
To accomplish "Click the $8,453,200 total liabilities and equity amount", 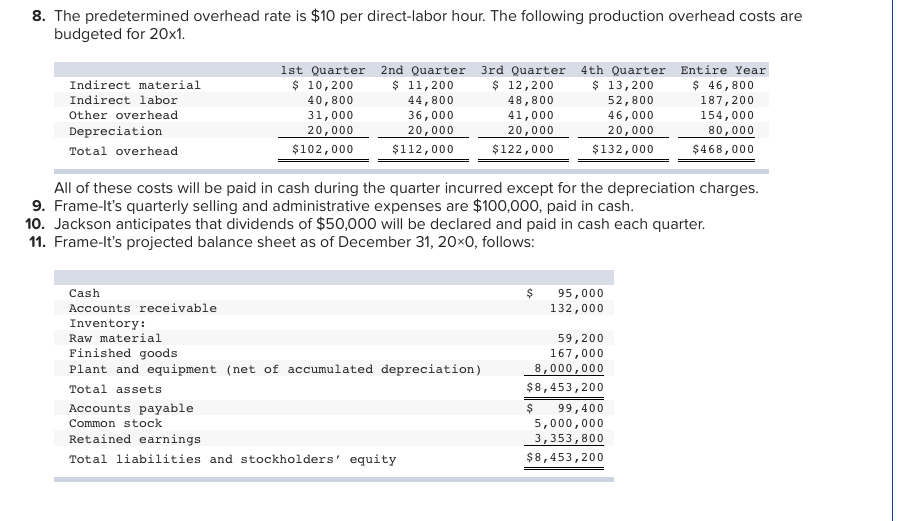I will pyautogui.click(x=565, y=457).
